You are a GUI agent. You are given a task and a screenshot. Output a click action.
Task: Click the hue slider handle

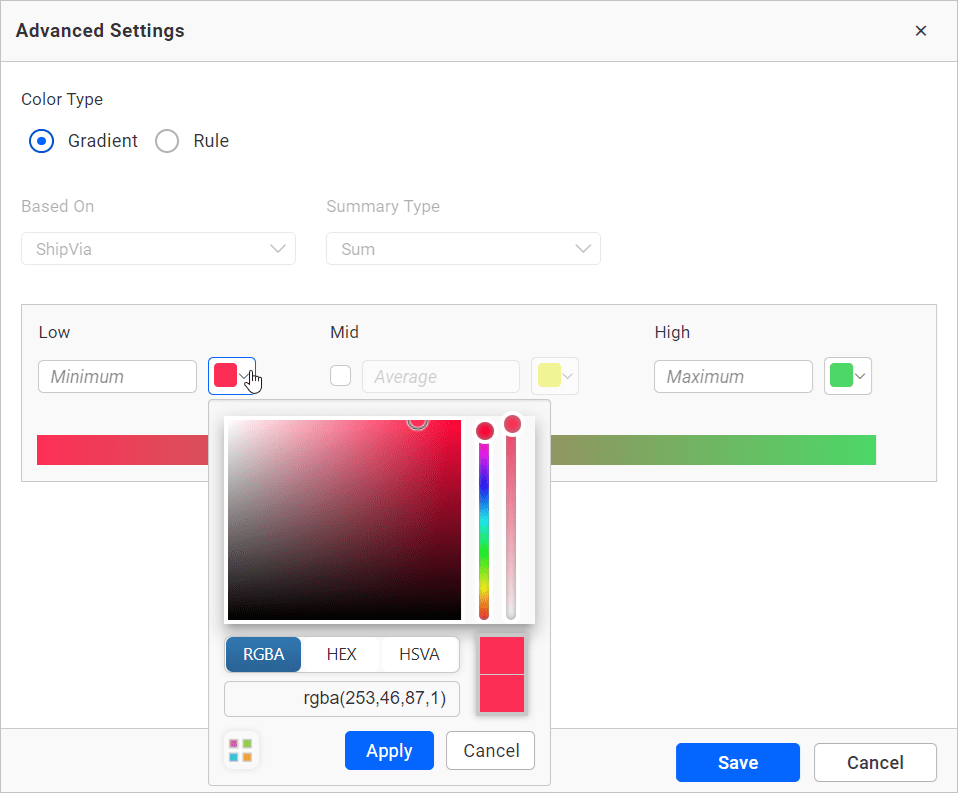pos(484,431)
